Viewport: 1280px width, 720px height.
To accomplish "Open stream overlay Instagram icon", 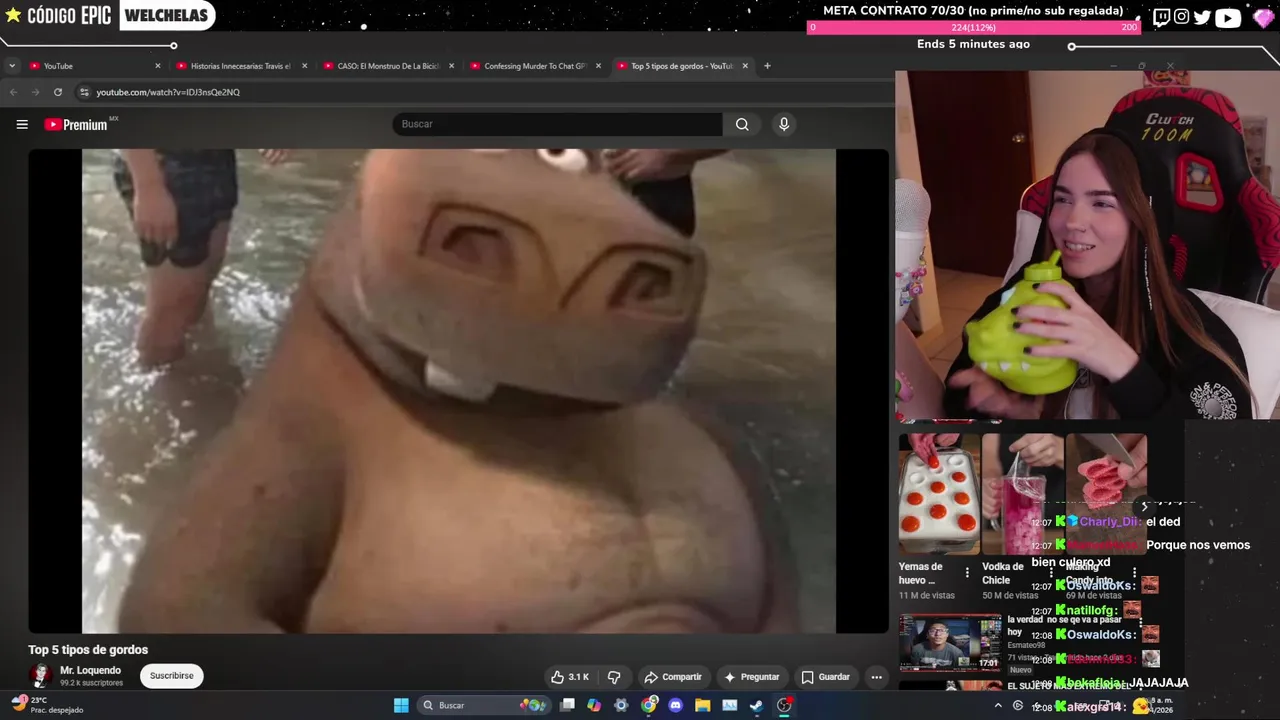I will 1182,17.
